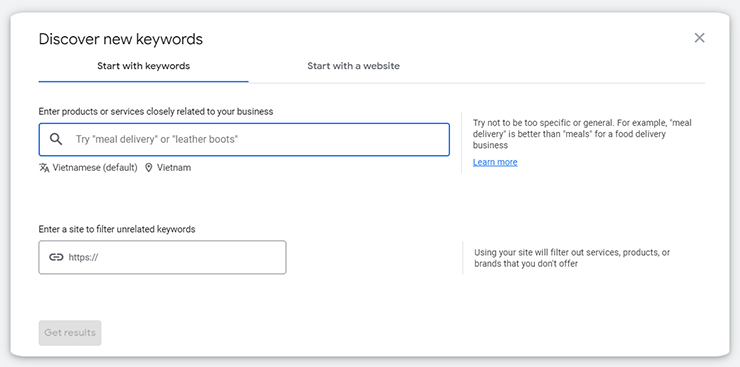Close the Discover new keywords dialog
The height and width of the screenshot is (367, 740).
[699, 38]
